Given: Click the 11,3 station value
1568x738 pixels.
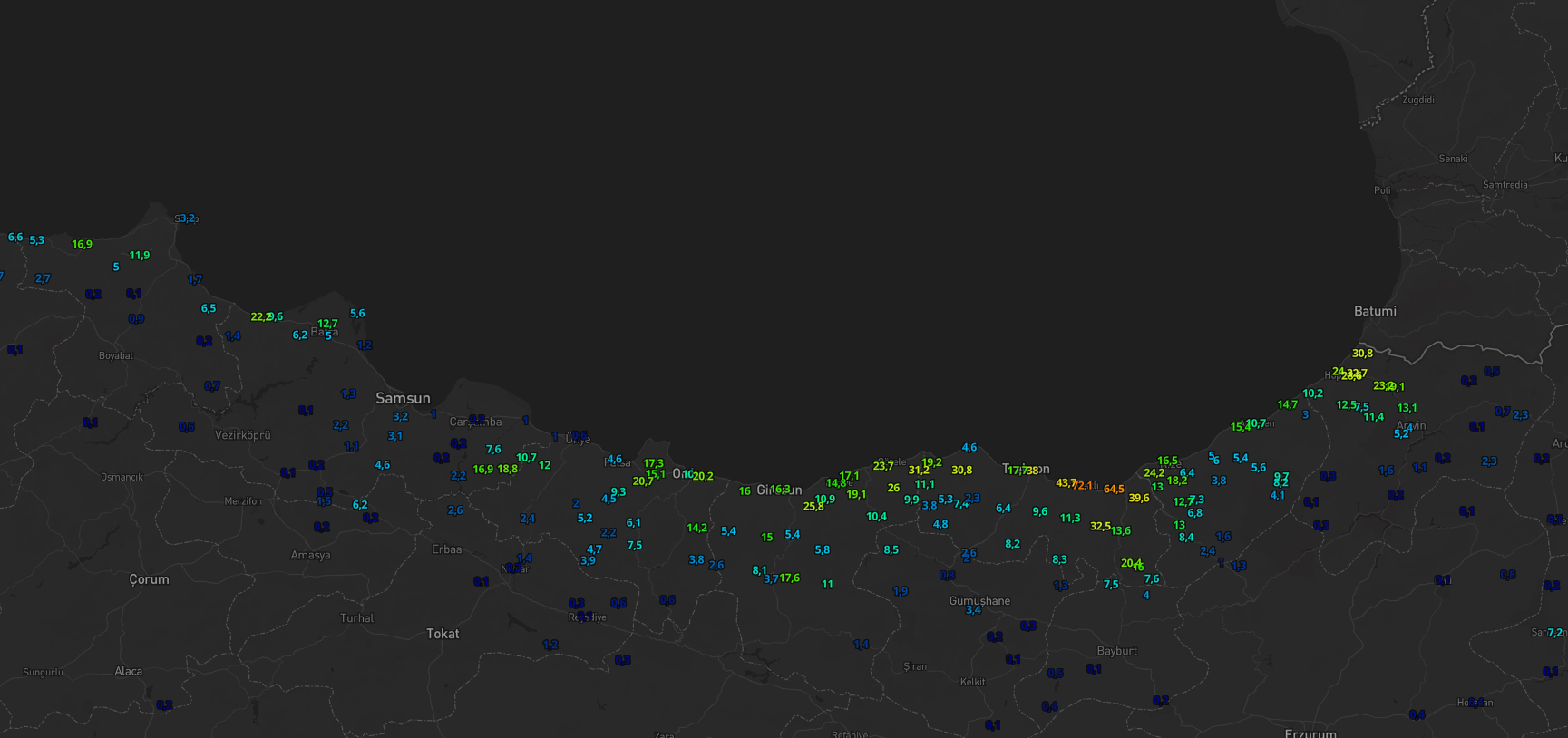Looking at the screenshot, I should (1070, 519).
